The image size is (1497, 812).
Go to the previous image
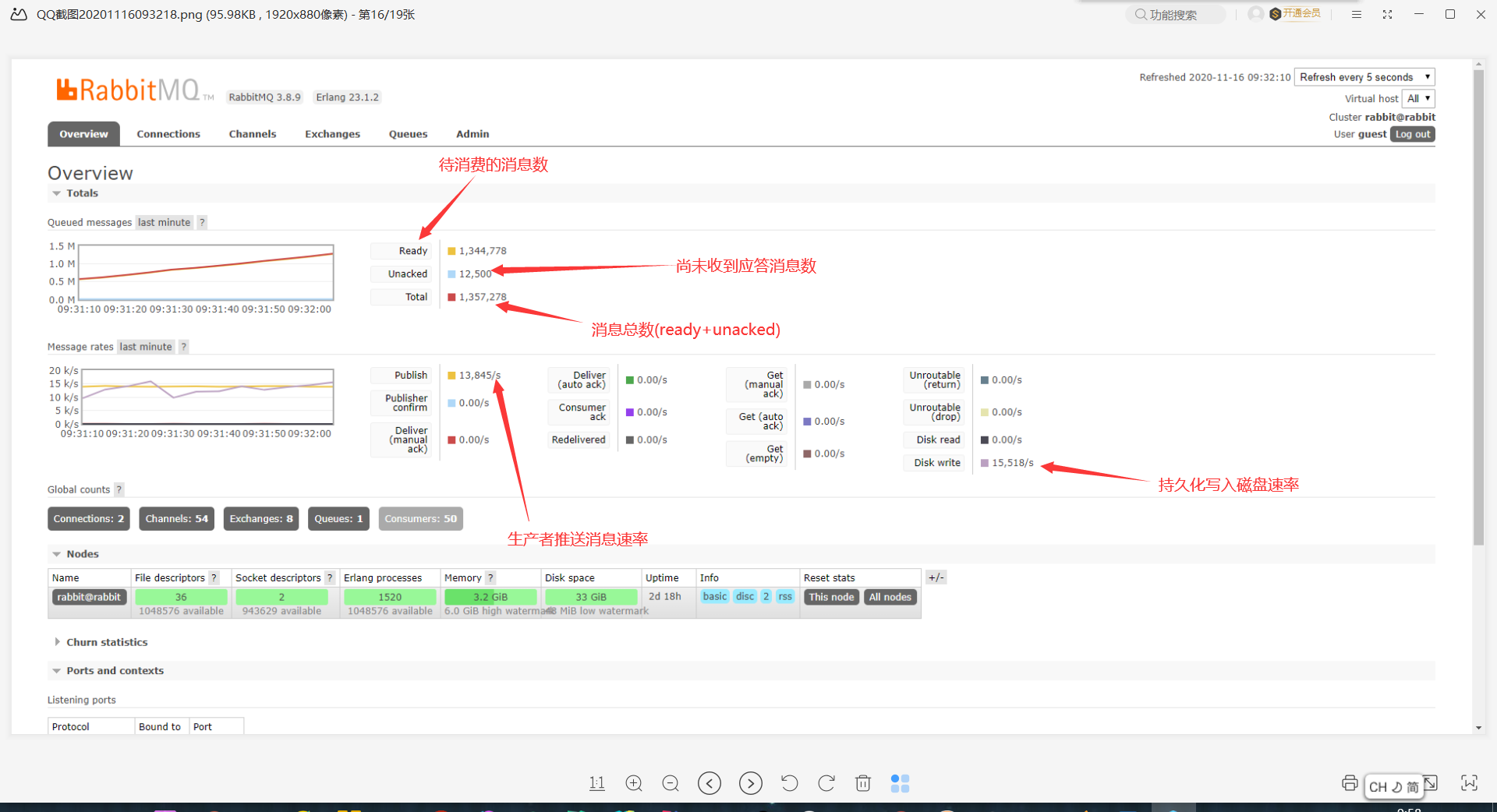coord(710,783)
